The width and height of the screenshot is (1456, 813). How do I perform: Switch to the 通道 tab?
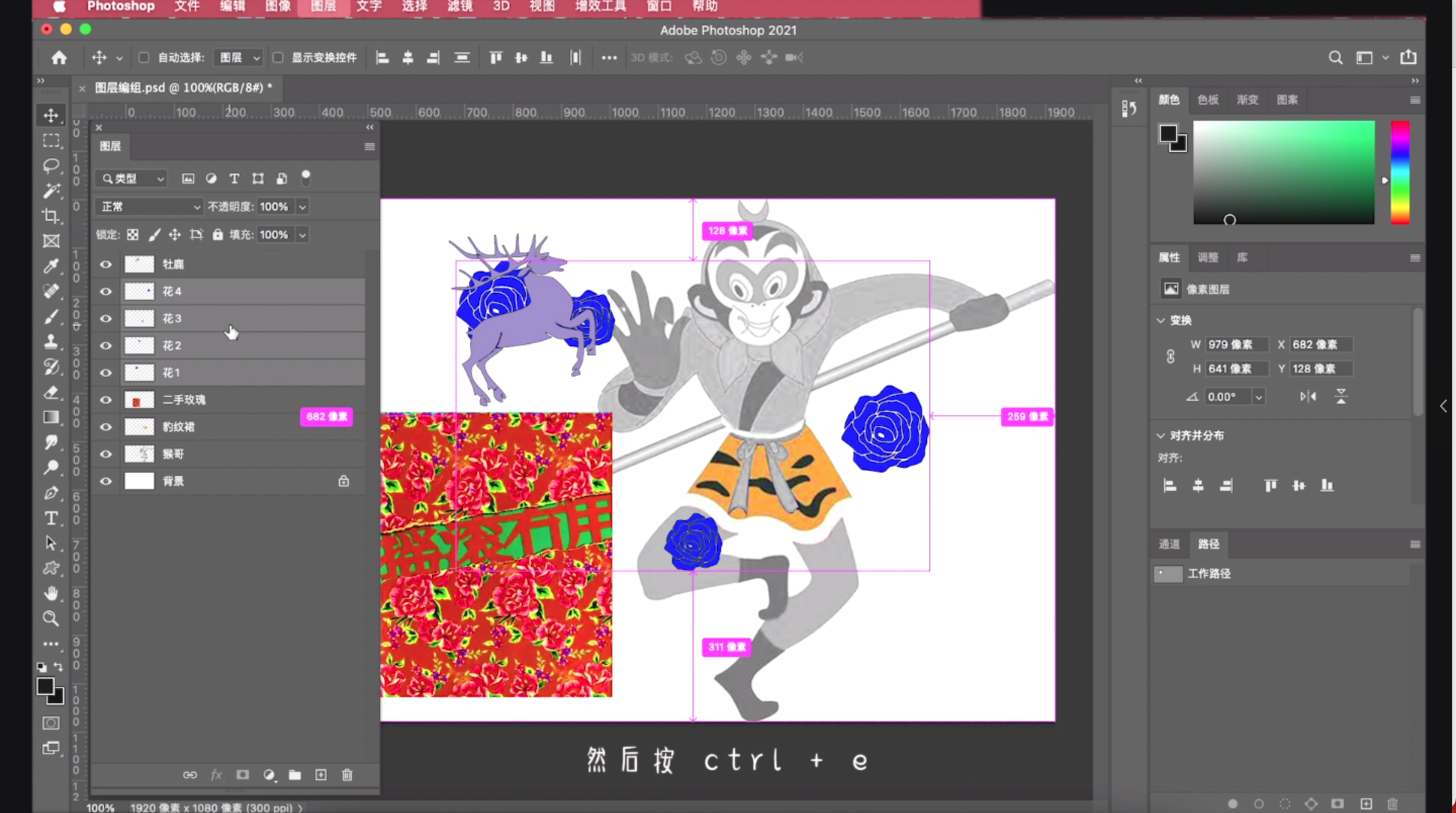(x=1169, y=544)
